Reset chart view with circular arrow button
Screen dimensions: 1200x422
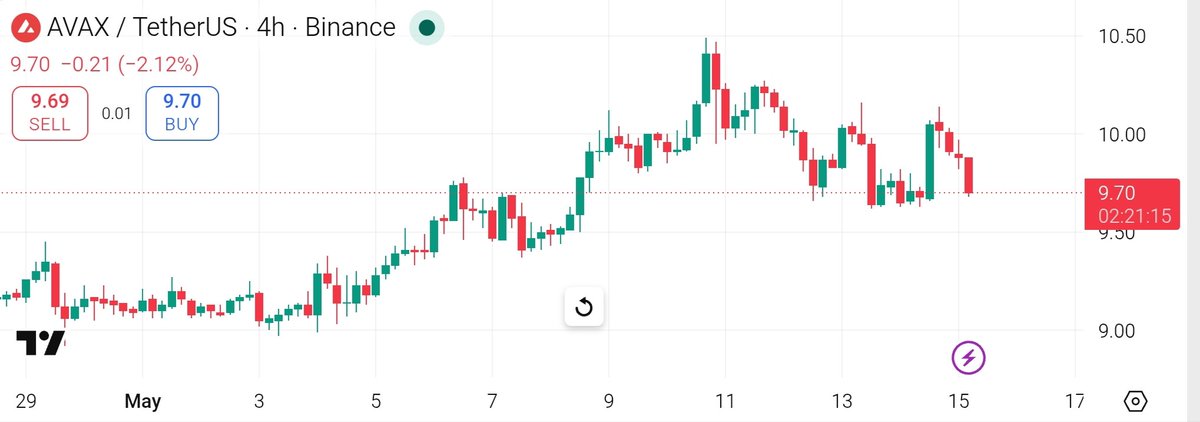[585, 307]
